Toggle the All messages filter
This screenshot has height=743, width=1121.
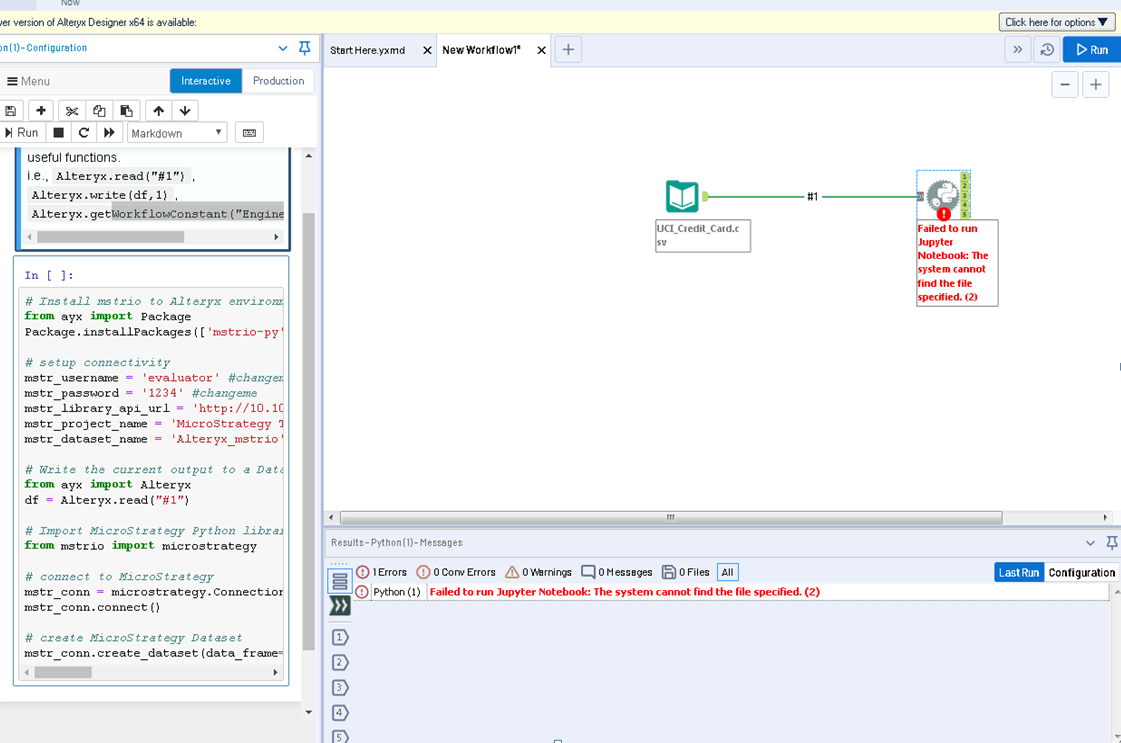click(x=727, y=572)
